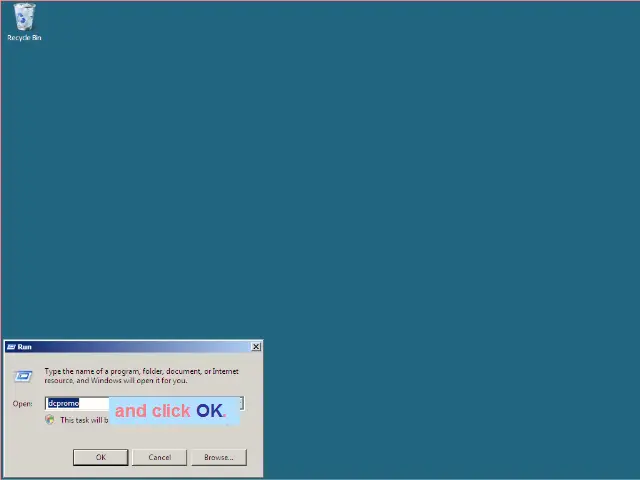Click the UAC shield icon
The image size is (640, 480).
coord(50,420)
